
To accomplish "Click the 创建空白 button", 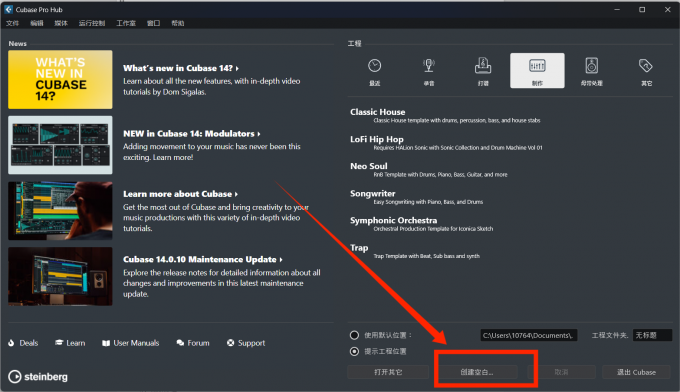I will (477, 372).
